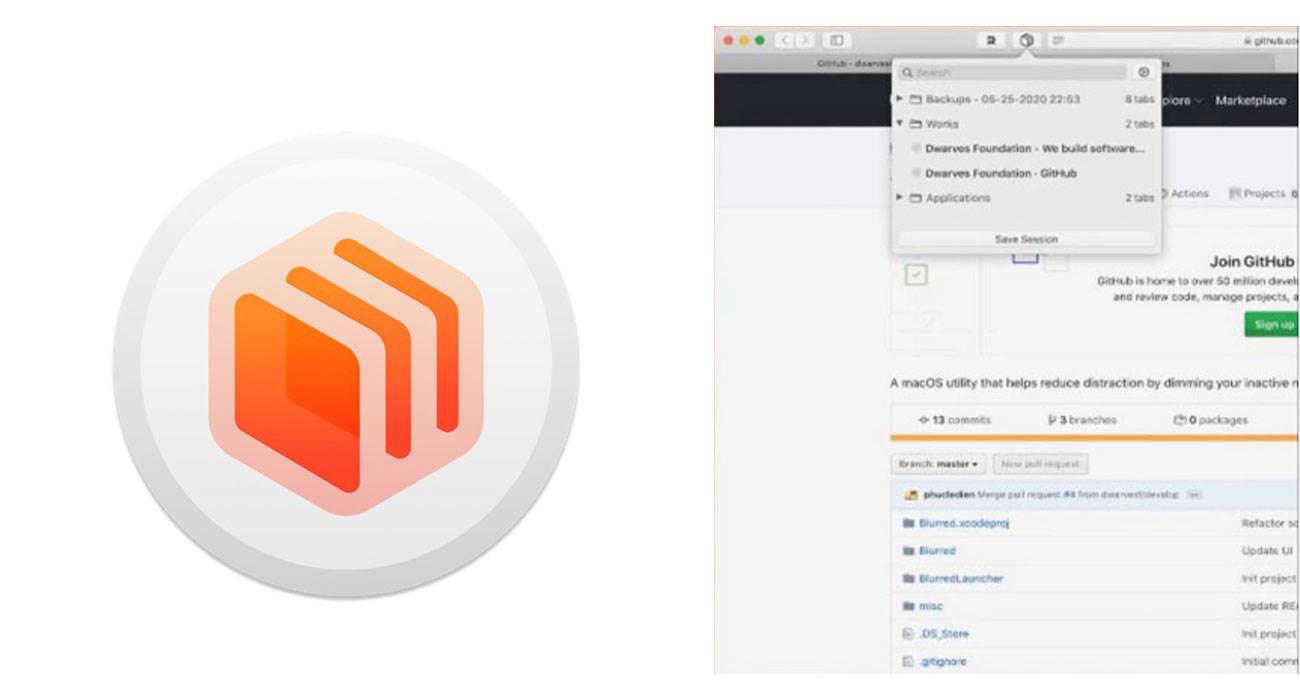Screen dimensions: 1300x700
Task: Collapse the Works session folder
Action: coord(1026,124)
